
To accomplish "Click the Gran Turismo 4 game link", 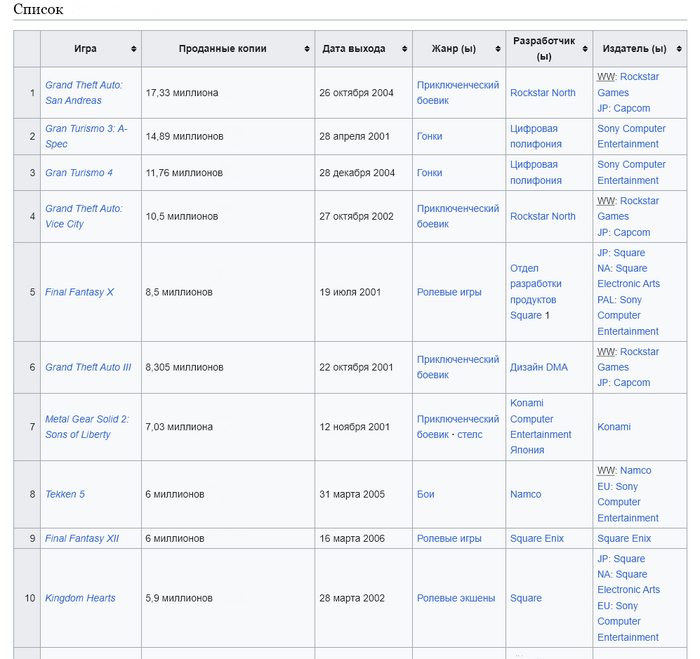I will point(79,173).
